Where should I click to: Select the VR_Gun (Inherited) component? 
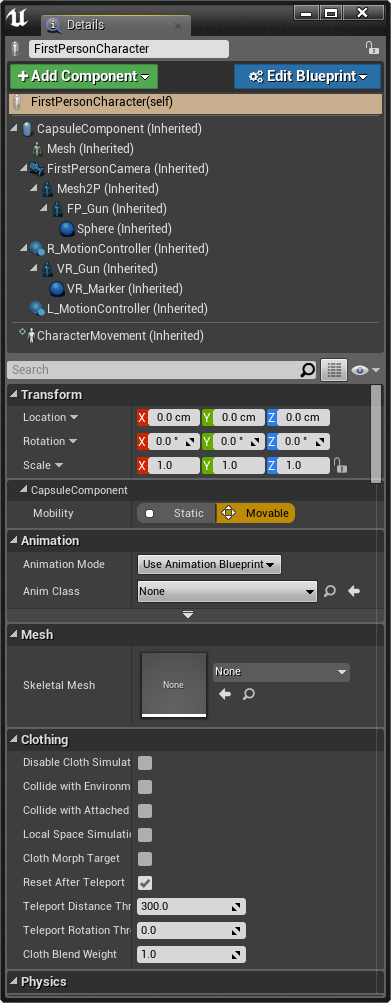click(107, 269)
